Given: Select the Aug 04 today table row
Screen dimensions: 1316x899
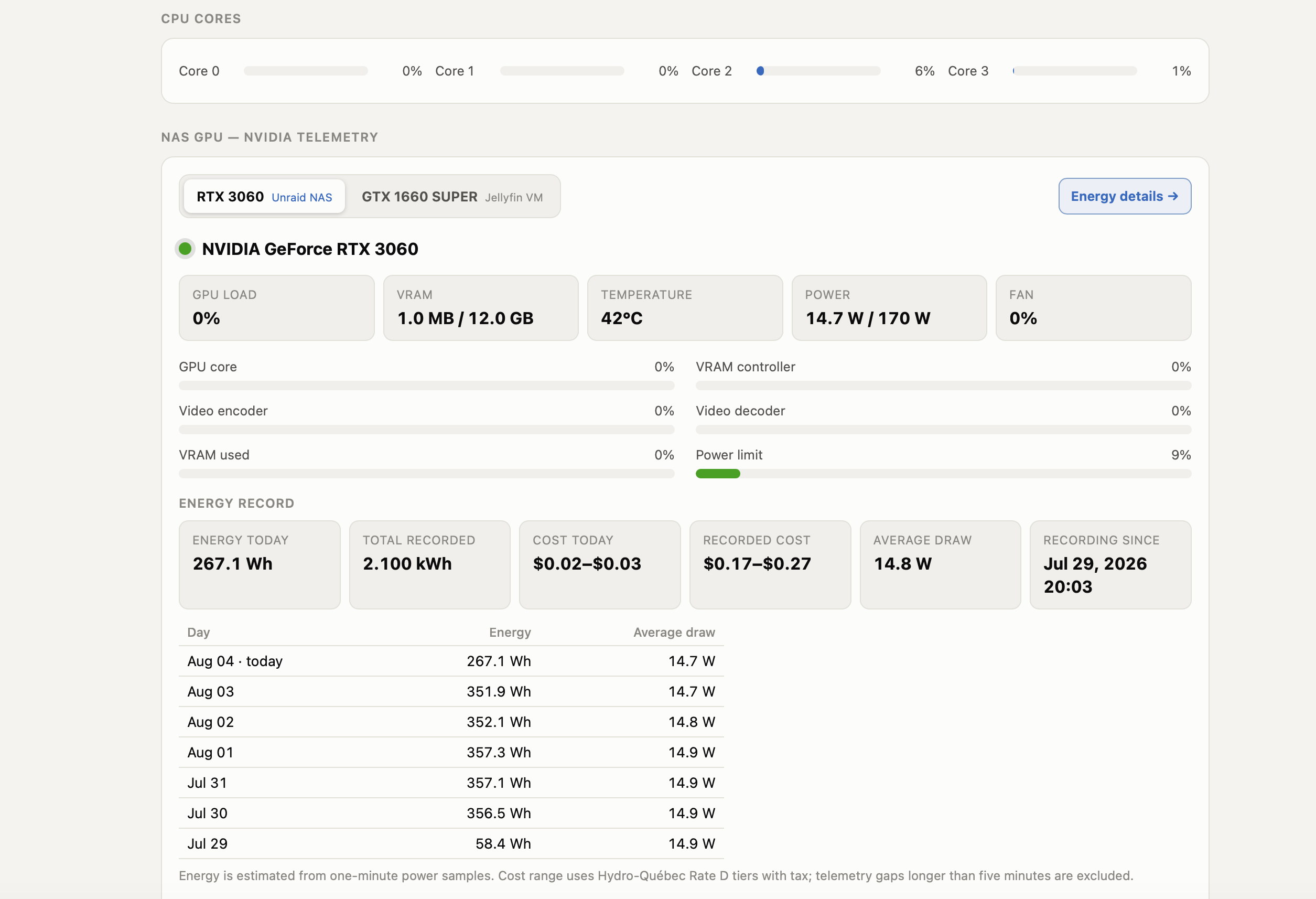Looking at the screenshot, I should (451, 661).
